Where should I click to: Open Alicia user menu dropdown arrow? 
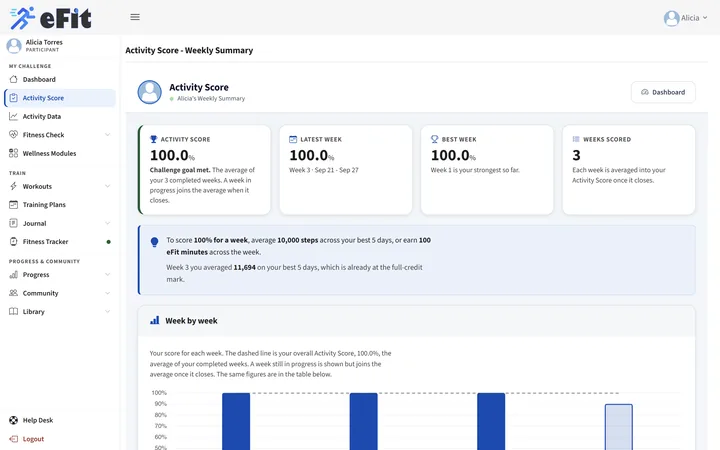(x=705, y=18)
